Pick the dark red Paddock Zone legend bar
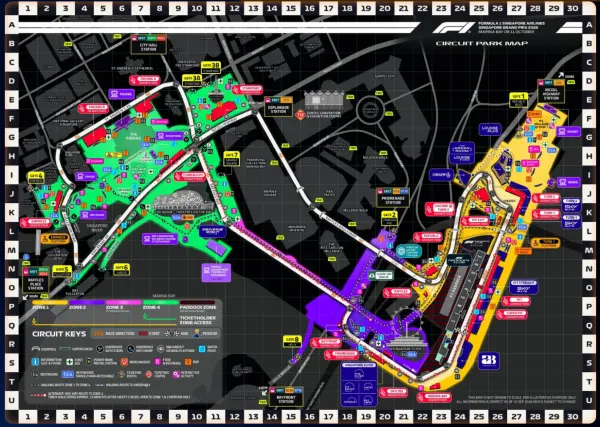Screen dimensions: 600x427 198,302
